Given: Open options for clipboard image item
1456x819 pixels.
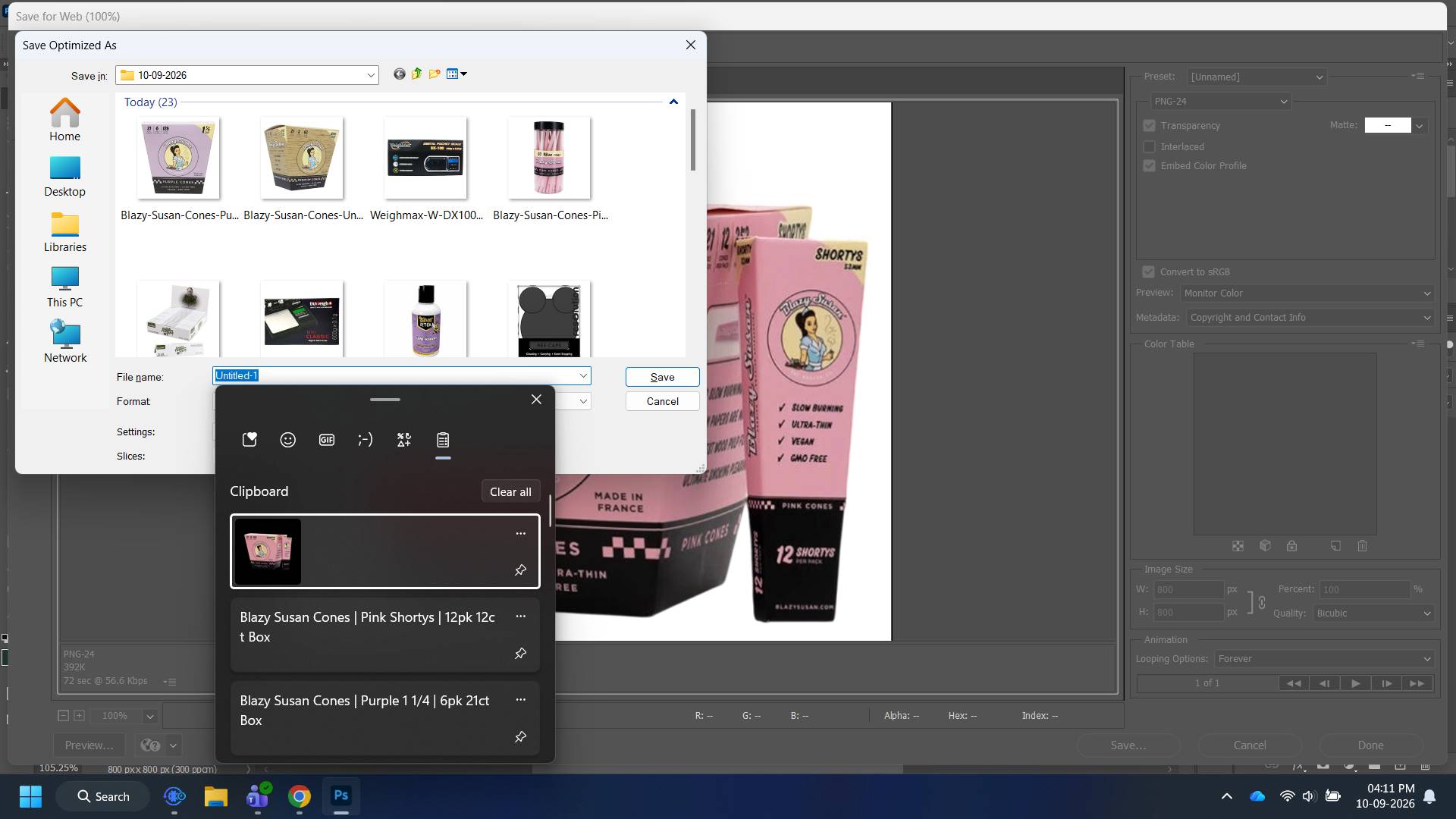Looking at the screenshot, I should [x=521, y=534].
